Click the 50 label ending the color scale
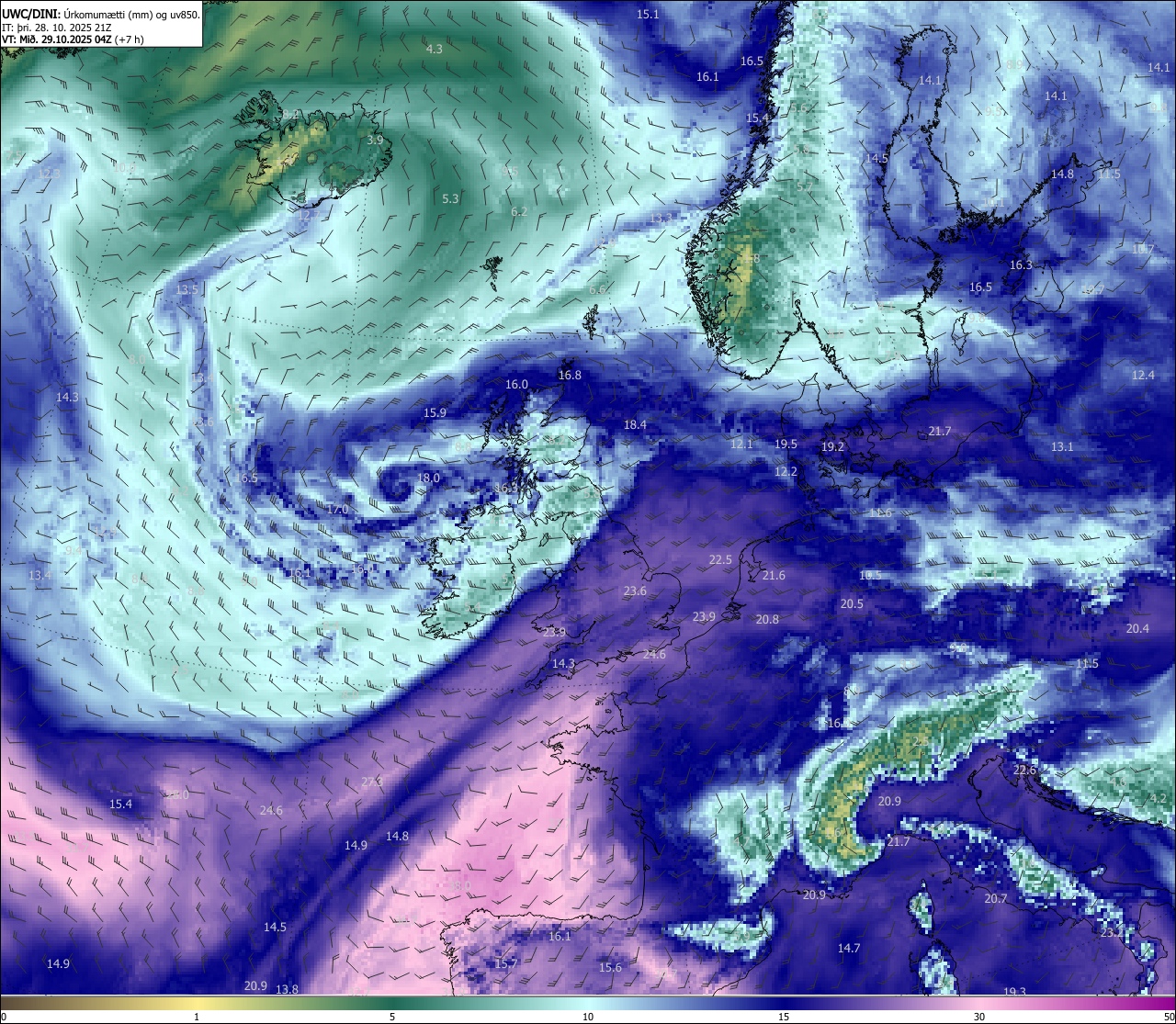 point(1169,1017)
